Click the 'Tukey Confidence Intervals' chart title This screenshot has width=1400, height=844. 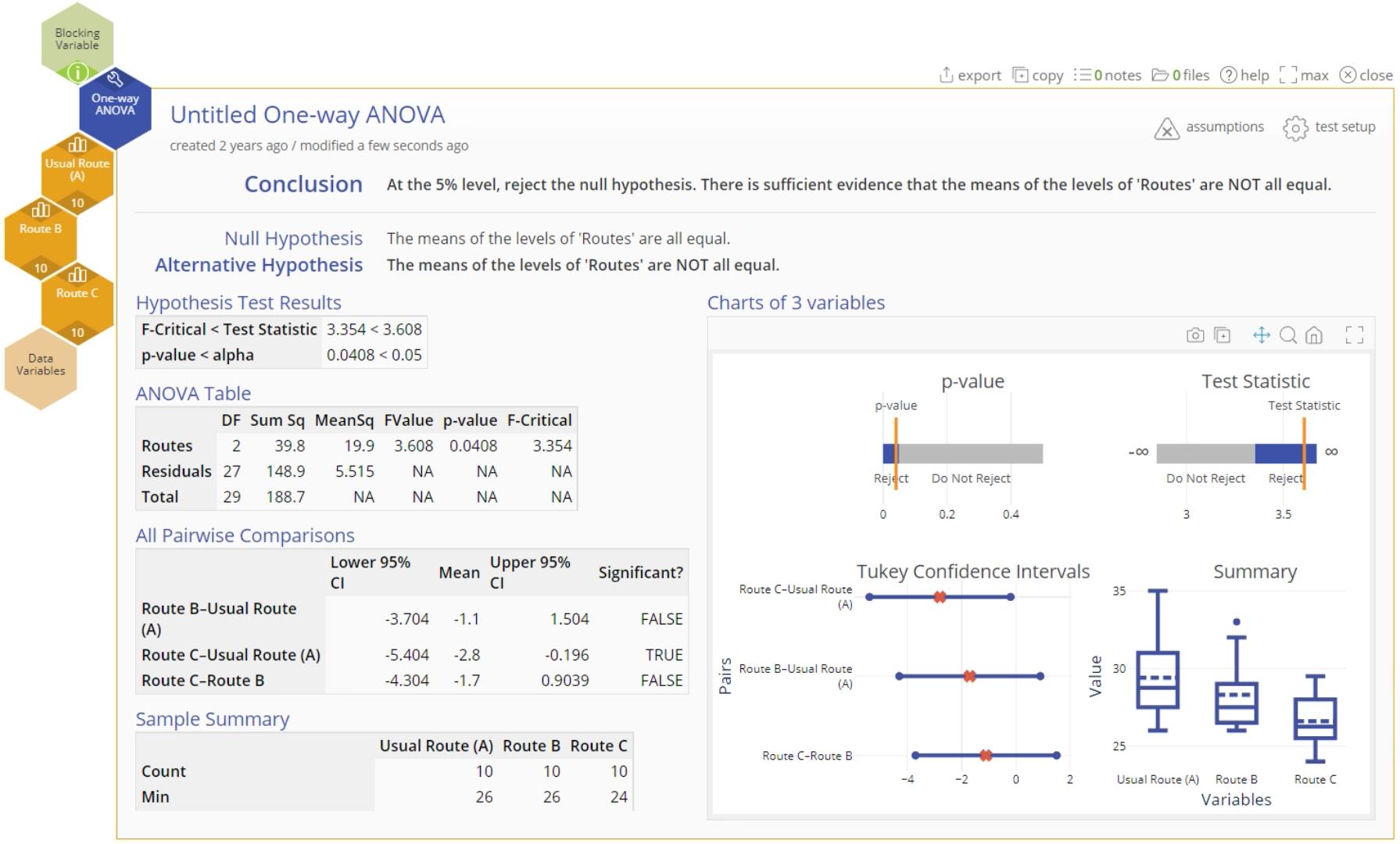tap(973, 571)
